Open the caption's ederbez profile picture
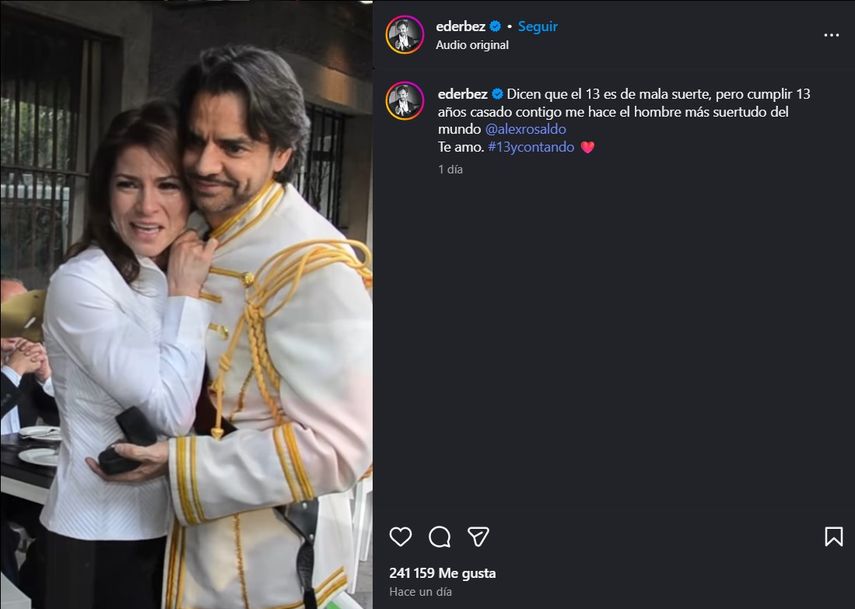855x609 pixels. pyautogui.click(x=404, y=97)
